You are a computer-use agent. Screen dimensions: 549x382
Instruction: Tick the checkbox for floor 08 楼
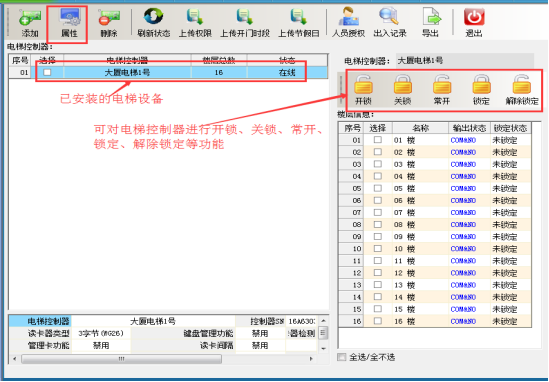pos(378,224)
